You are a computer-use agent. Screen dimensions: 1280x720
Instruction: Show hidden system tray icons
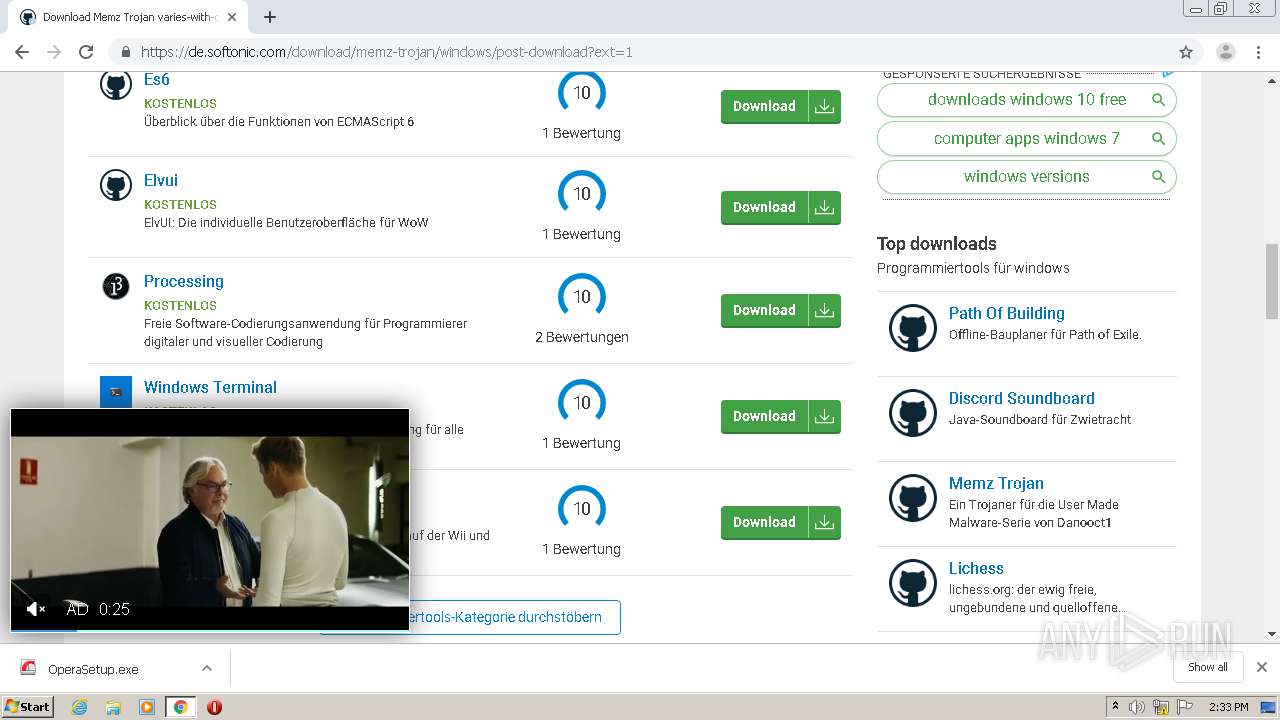pyautogui.click(x=1116, y=707)
